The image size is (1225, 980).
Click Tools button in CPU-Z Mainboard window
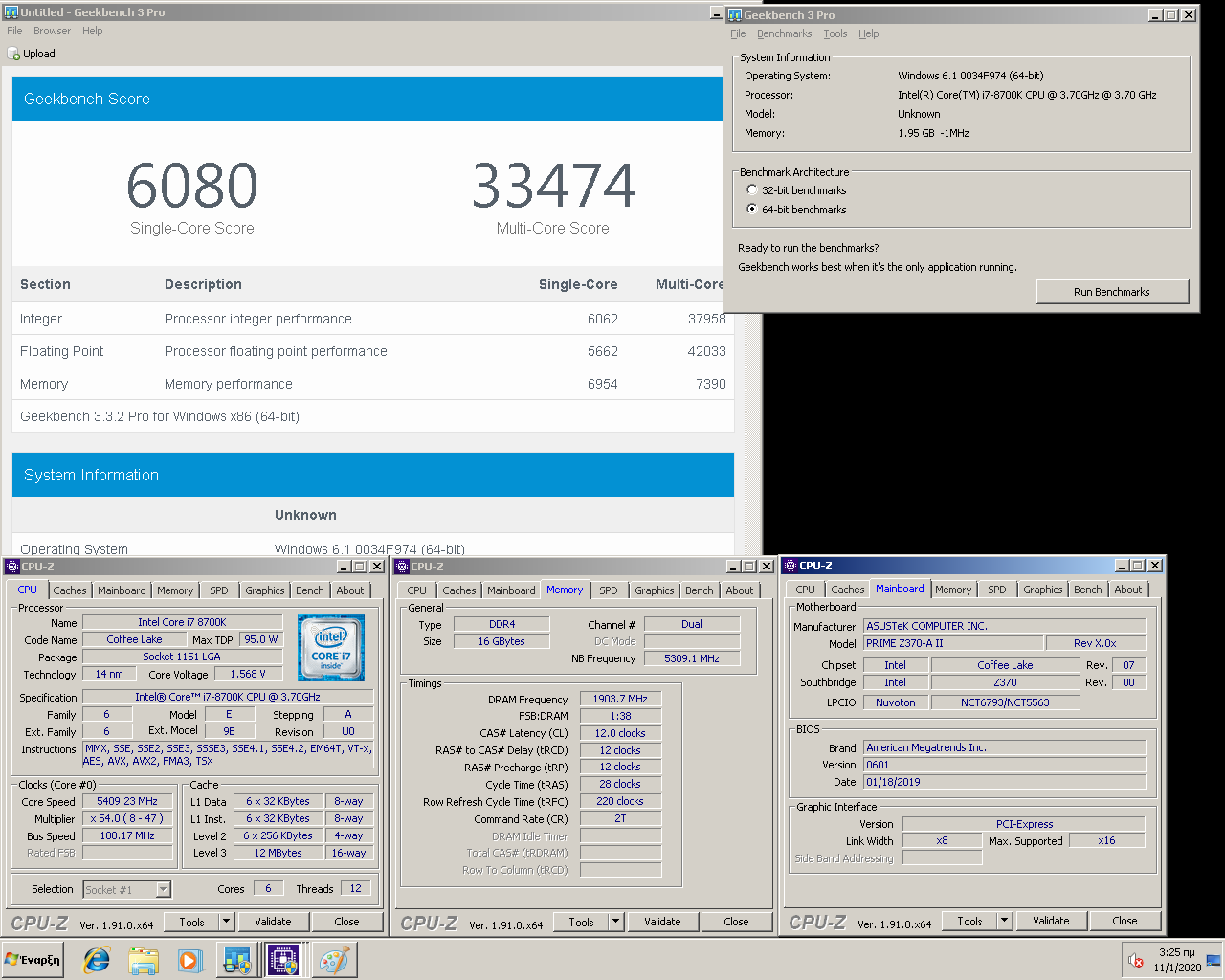pos(969,921)
